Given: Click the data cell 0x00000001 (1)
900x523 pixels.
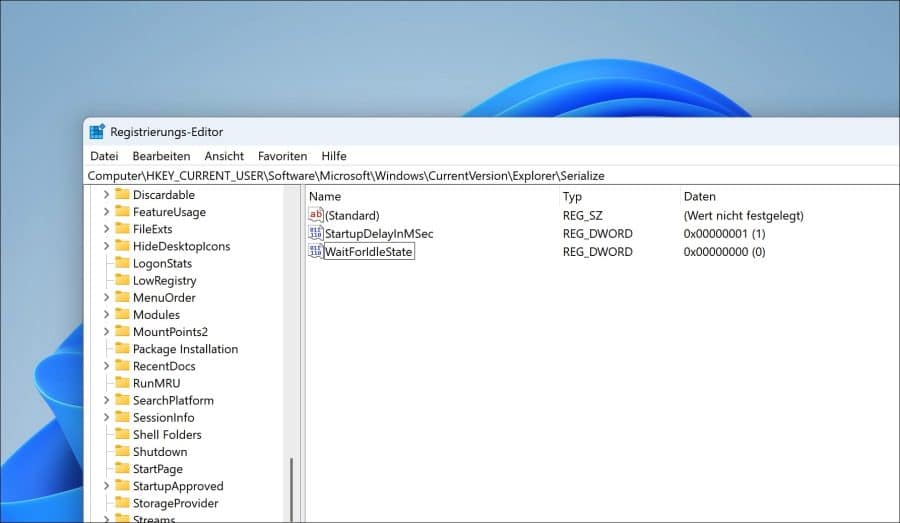Looking at the screenshot, I should point(724,234).
